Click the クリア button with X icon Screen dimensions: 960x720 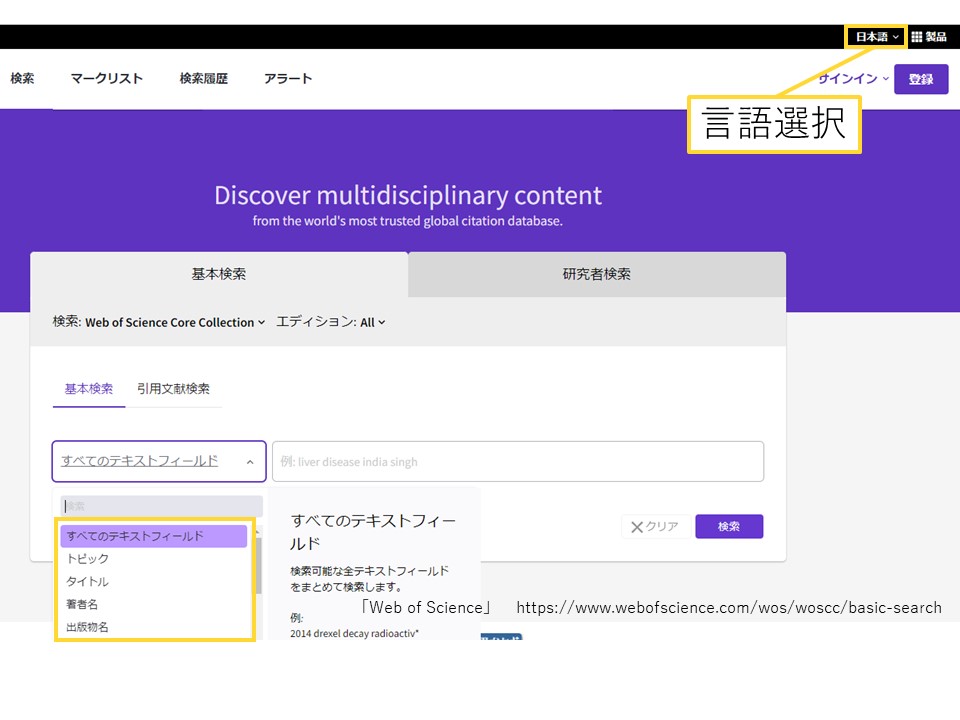pyautogui.click(x=655, y=527)
